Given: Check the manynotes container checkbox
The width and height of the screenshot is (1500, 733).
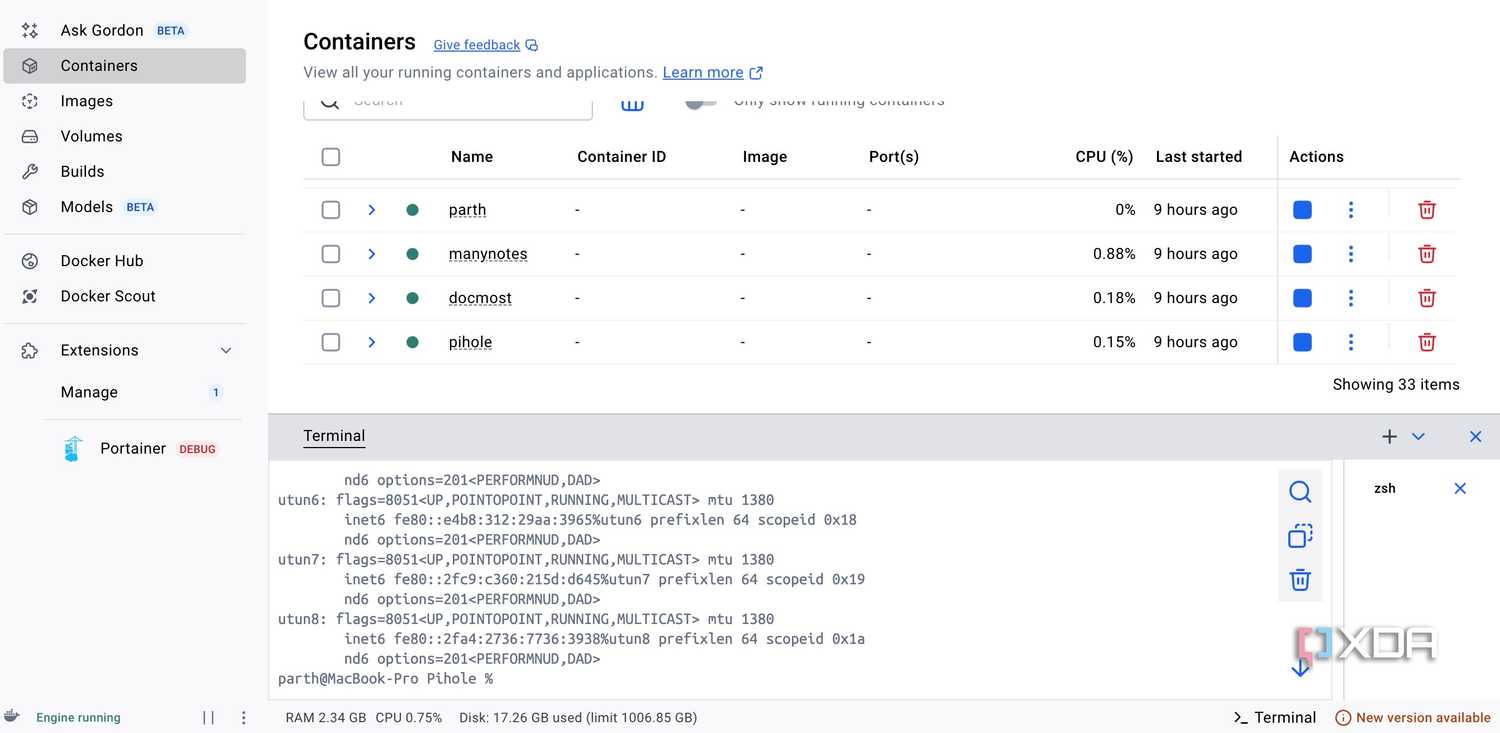Looking at the screenshot, I should click(331, 254).
